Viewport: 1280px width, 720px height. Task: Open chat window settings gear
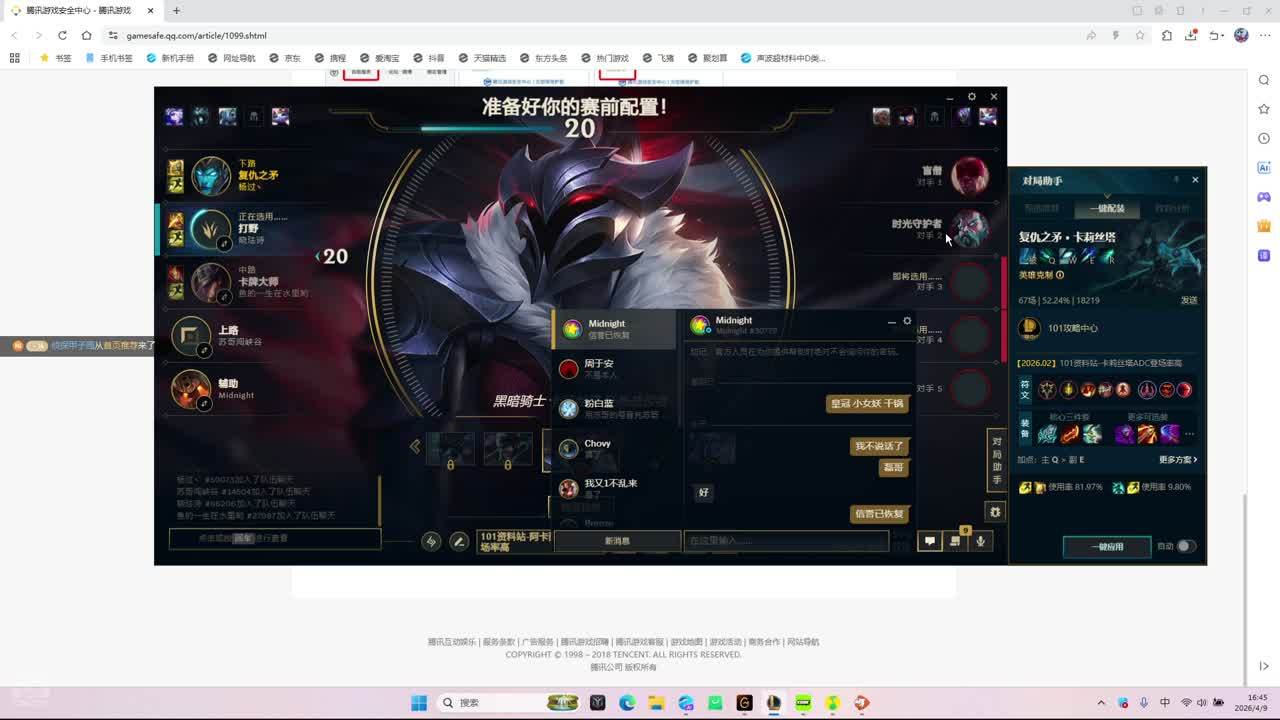coord(907,321)
